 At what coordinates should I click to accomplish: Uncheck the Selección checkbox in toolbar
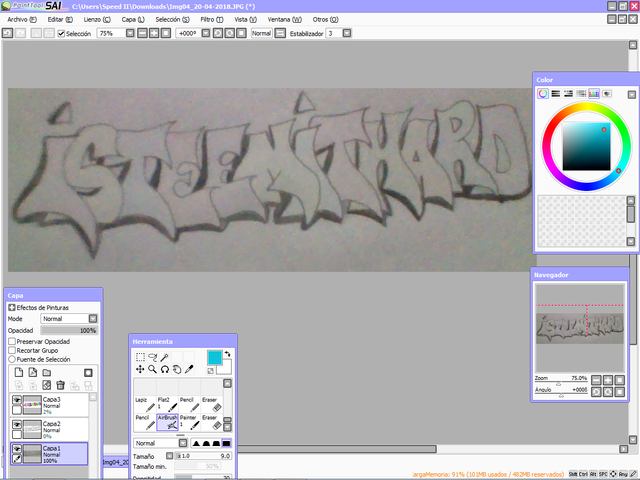(x=61, y=33)
